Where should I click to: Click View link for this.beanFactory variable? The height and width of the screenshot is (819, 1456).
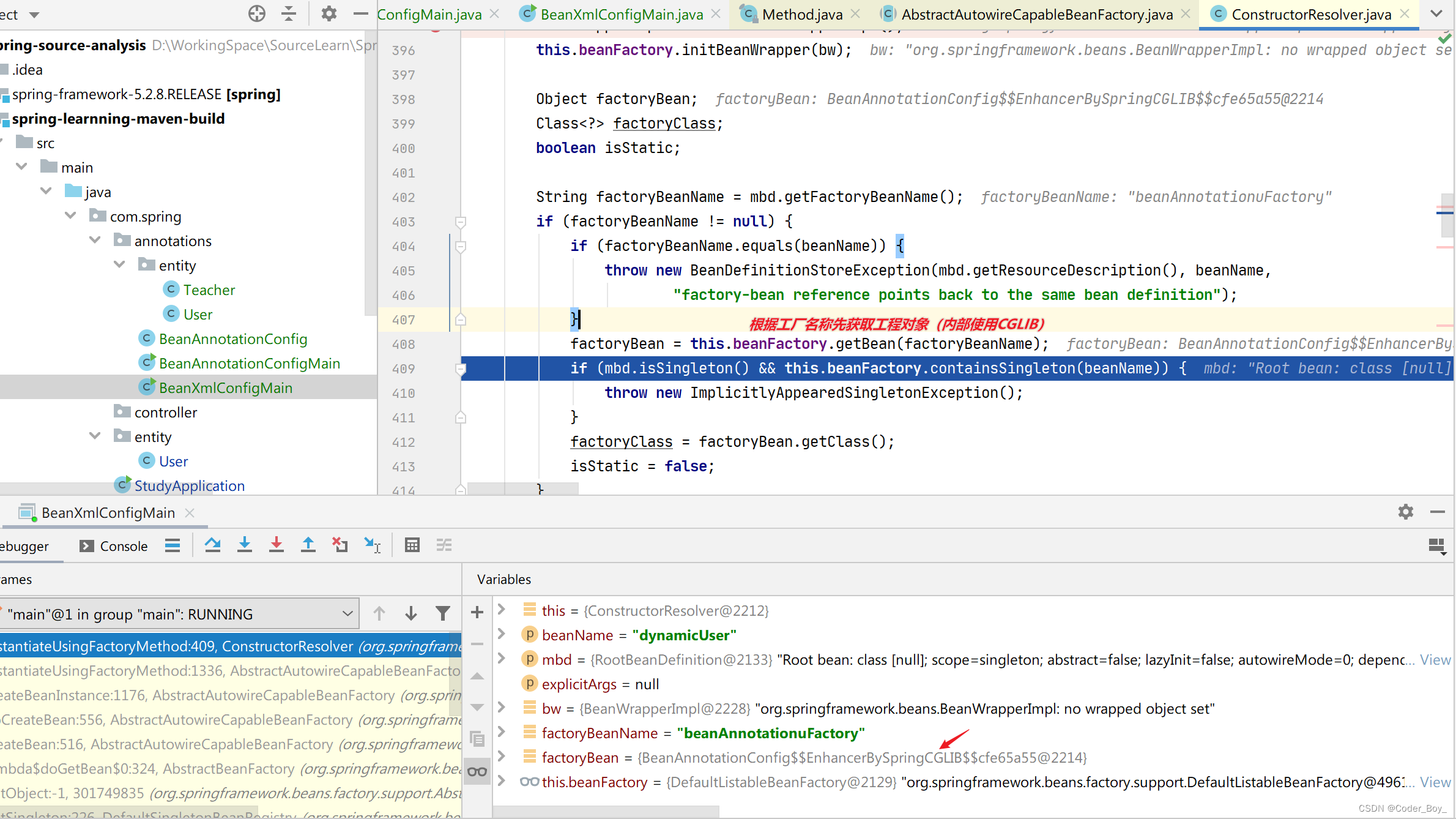[1435, 782]
